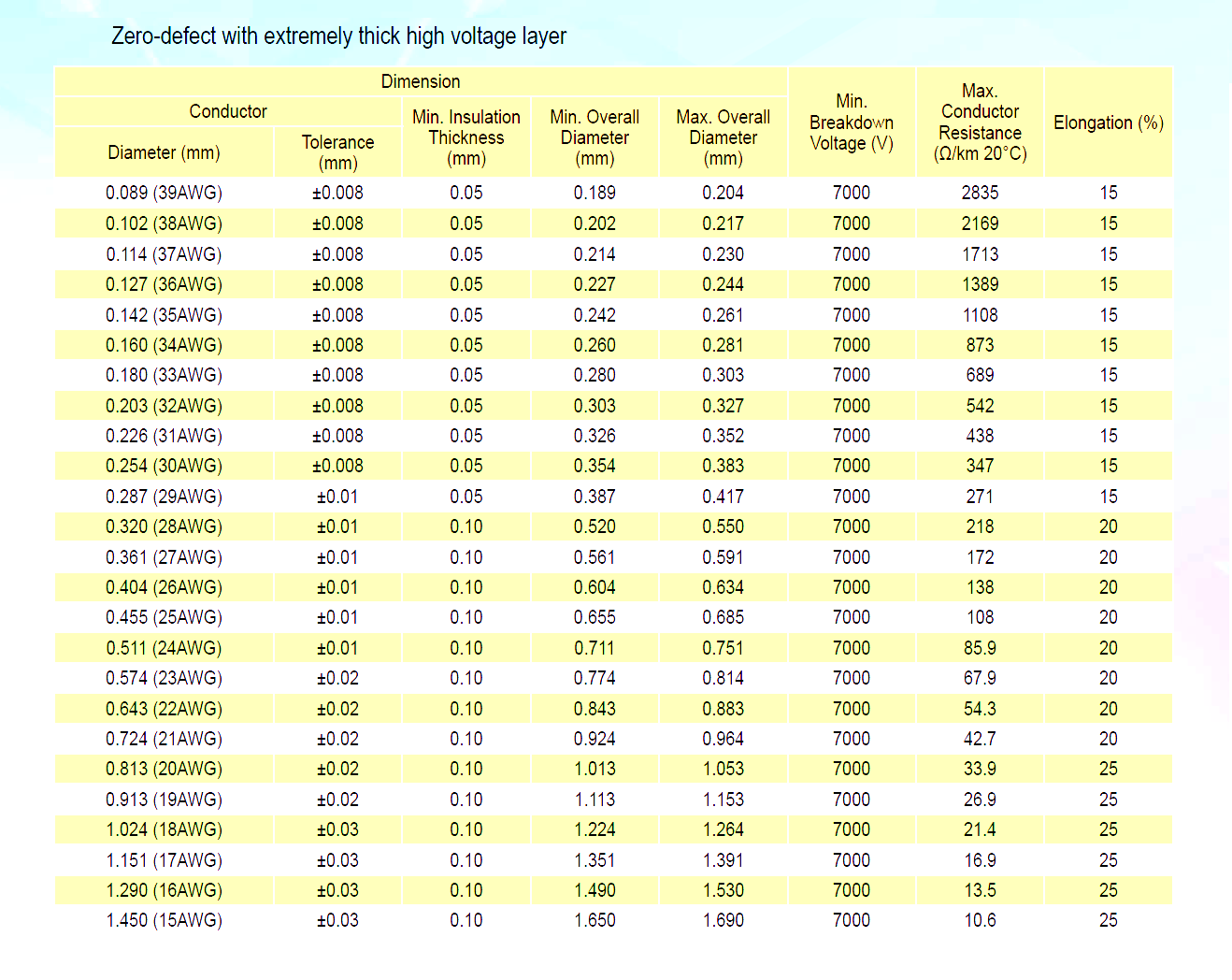Screen dimensions: 1232x980
Task: Select the 0.254 (30AWG) row label
Action: pos(164,466)
